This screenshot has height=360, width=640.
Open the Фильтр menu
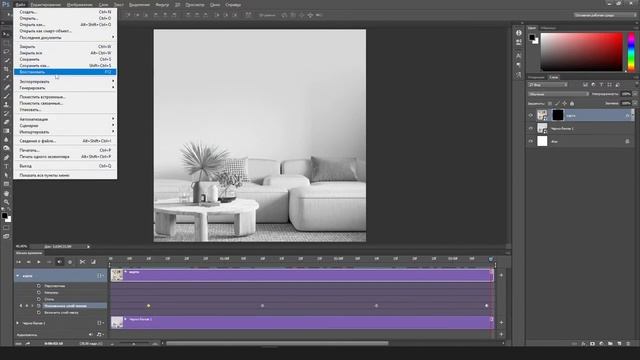[x=162, y=5]
